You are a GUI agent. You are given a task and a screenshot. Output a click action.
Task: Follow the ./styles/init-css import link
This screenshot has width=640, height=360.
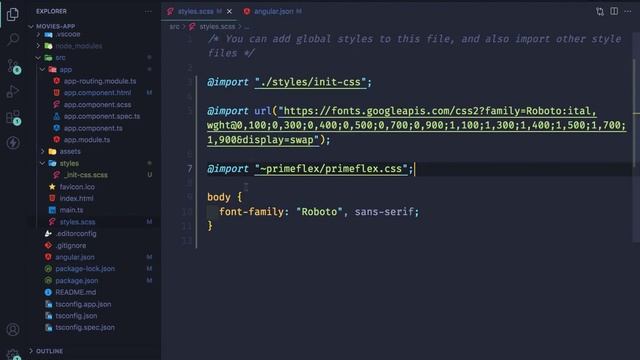point(310,82)
